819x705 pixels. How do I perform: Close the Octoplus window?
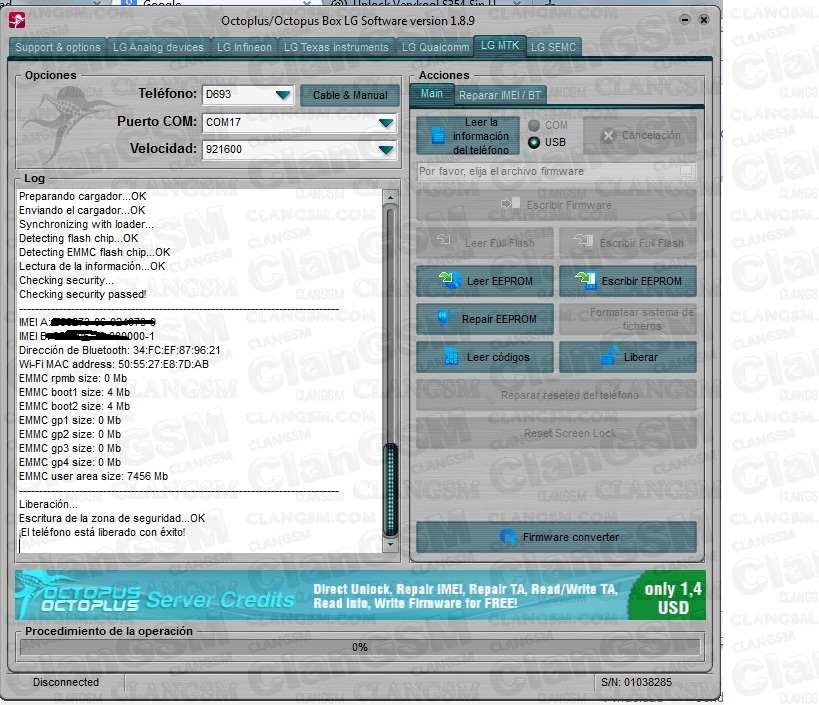click(x=704, y=20)
